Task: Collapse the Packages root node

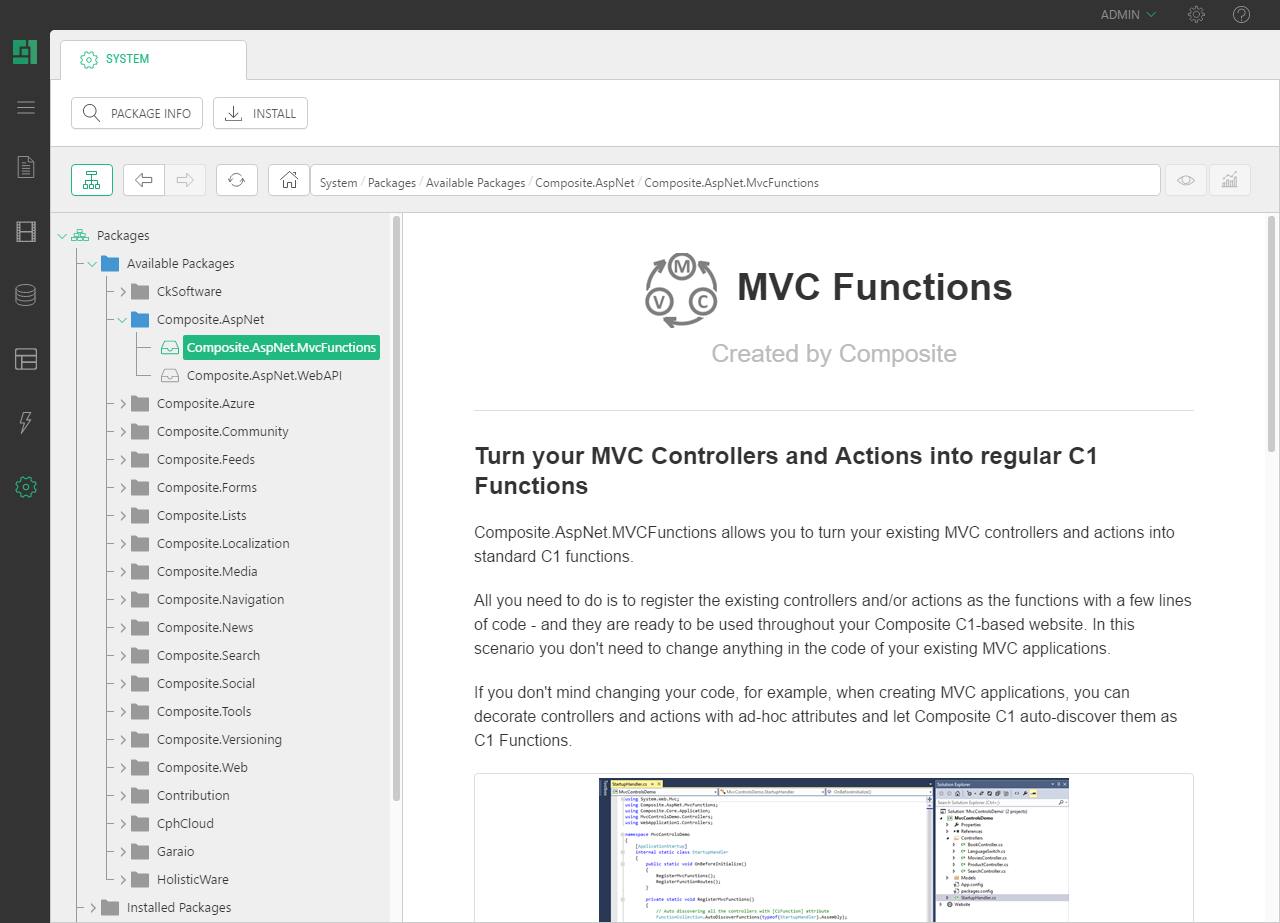Action: tap(63, 236)
